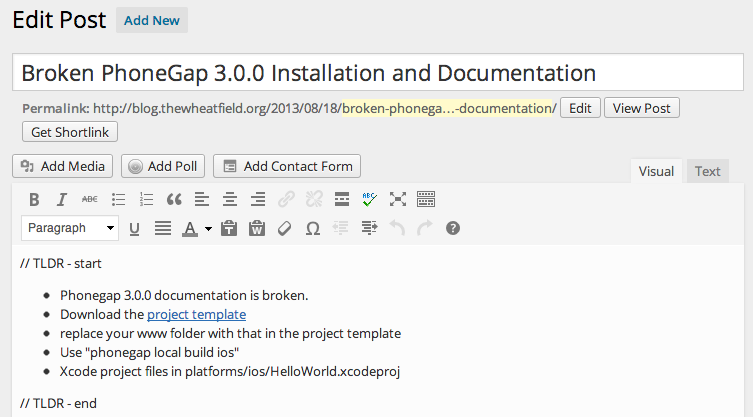Viewport: 753px width, 417px height.
Task: Enter distraction-free fullscreen mode
Action: (398, 199)
